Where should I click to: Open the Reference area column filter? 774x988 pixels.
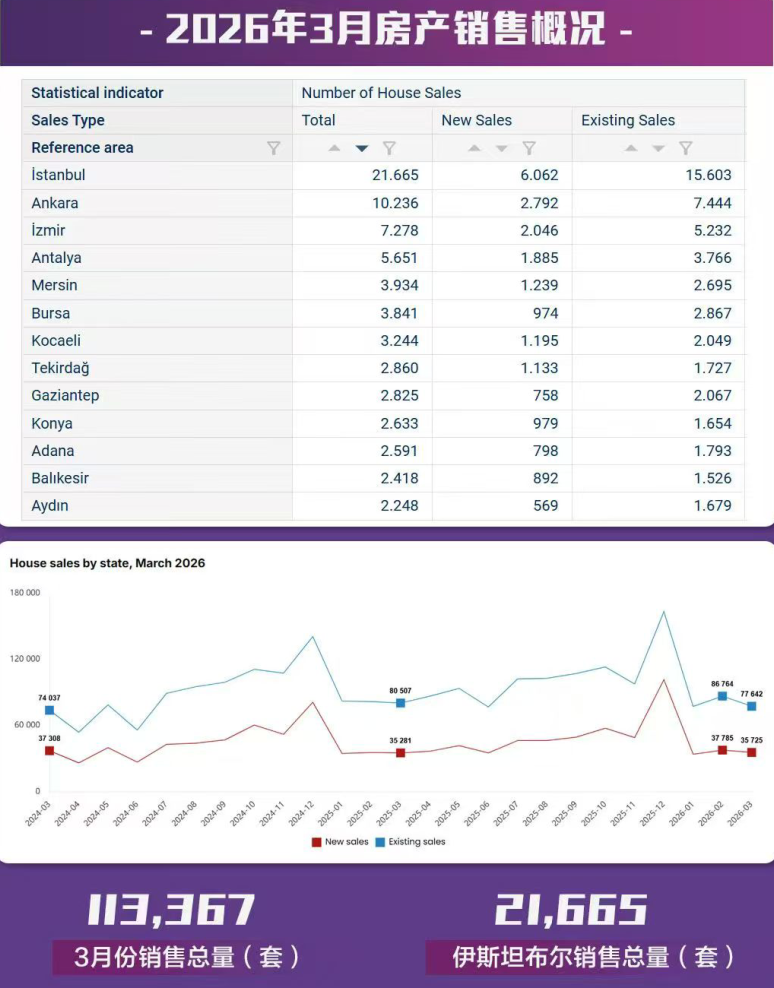(x=273, y=148)
